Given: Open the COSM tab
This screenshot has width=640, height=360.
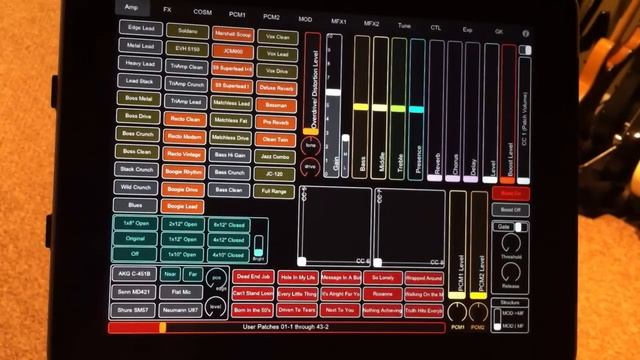Looking at the screenshot, I should click(x=202, y=12).
